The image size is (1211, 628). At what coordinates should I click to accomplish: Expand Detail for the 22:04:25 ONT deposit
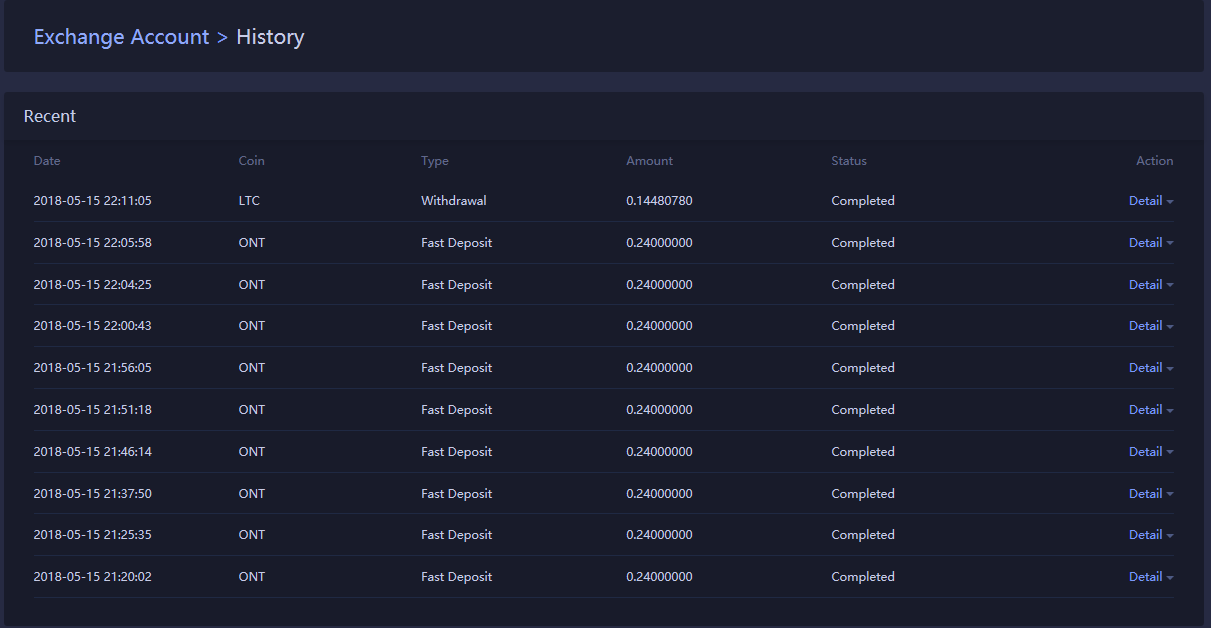click(x=1149, y=285)
